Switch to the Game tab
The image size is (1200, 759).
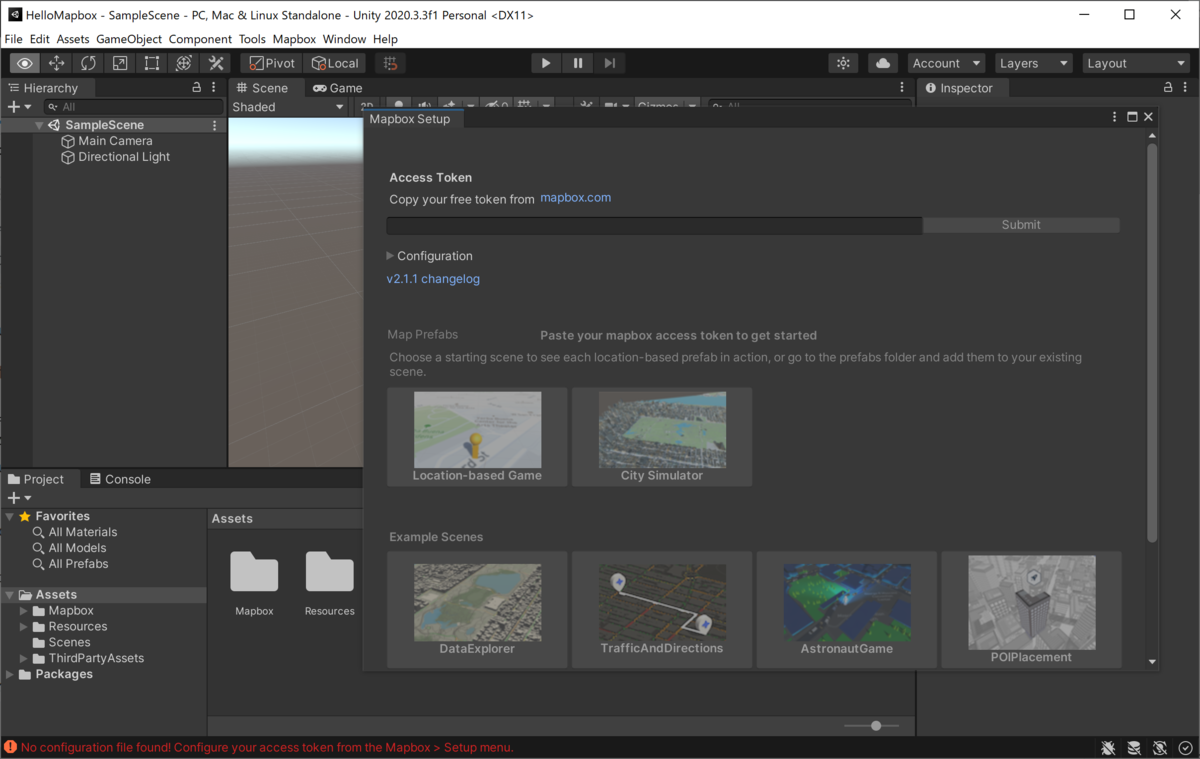click(x=337, y=88)
